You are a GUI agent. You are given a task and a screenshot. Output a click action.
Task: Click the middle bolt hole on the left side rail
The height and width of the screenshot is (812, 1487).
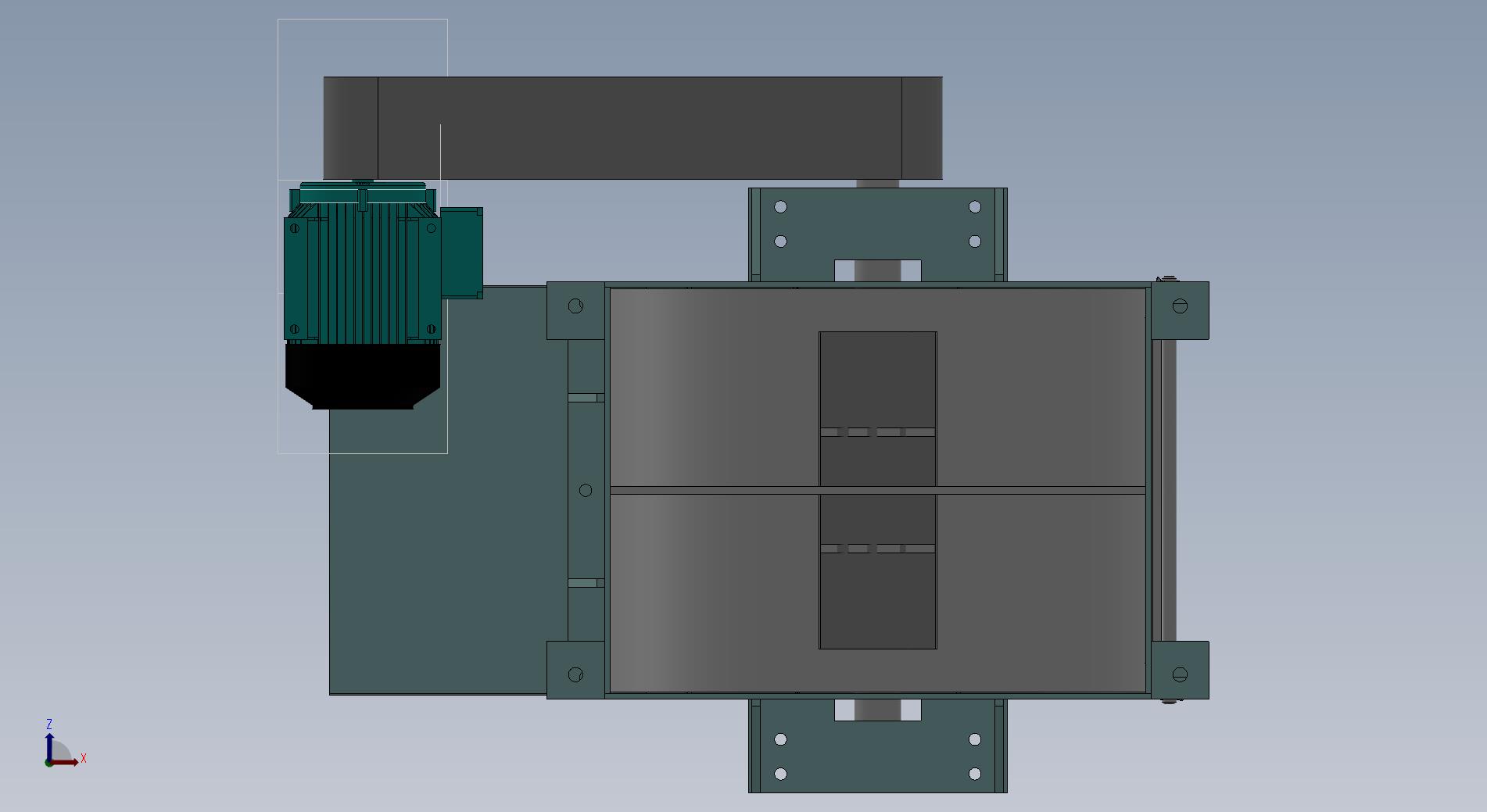coord(586,490)
